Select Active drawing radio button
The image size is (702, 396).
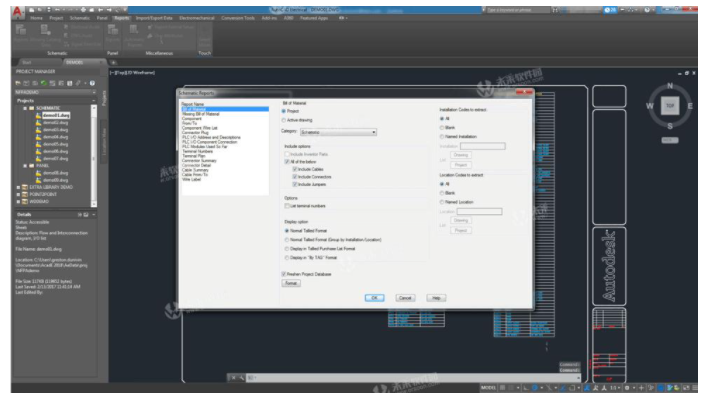(283, 120)
